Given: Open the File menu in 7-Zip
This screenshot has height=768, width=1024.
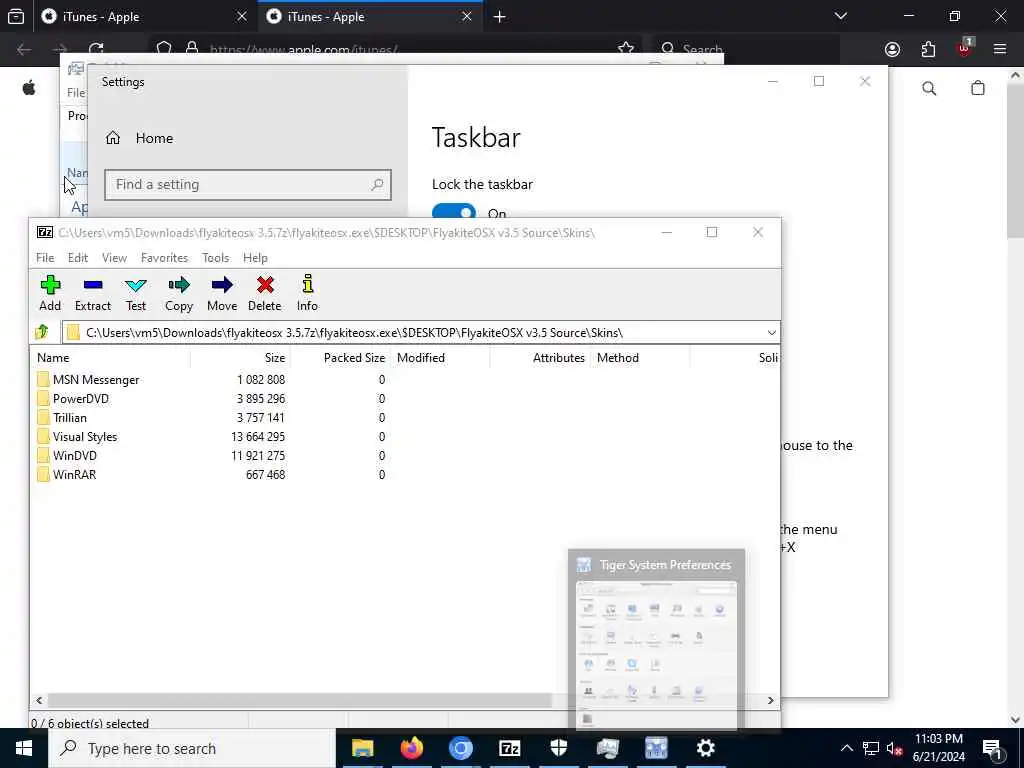Looking at the screenshot, I should (45, 258).
